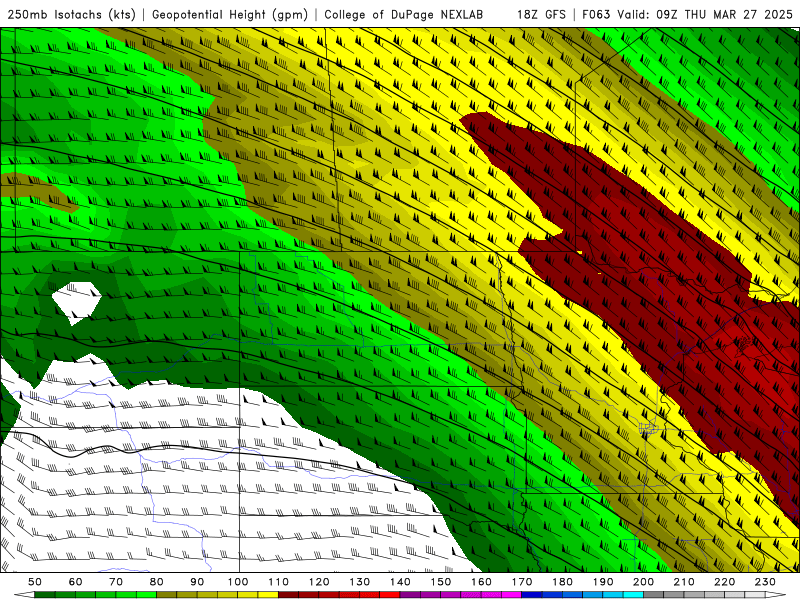
Task: Click the '120' label on the color scale
Action: point(319,582)
